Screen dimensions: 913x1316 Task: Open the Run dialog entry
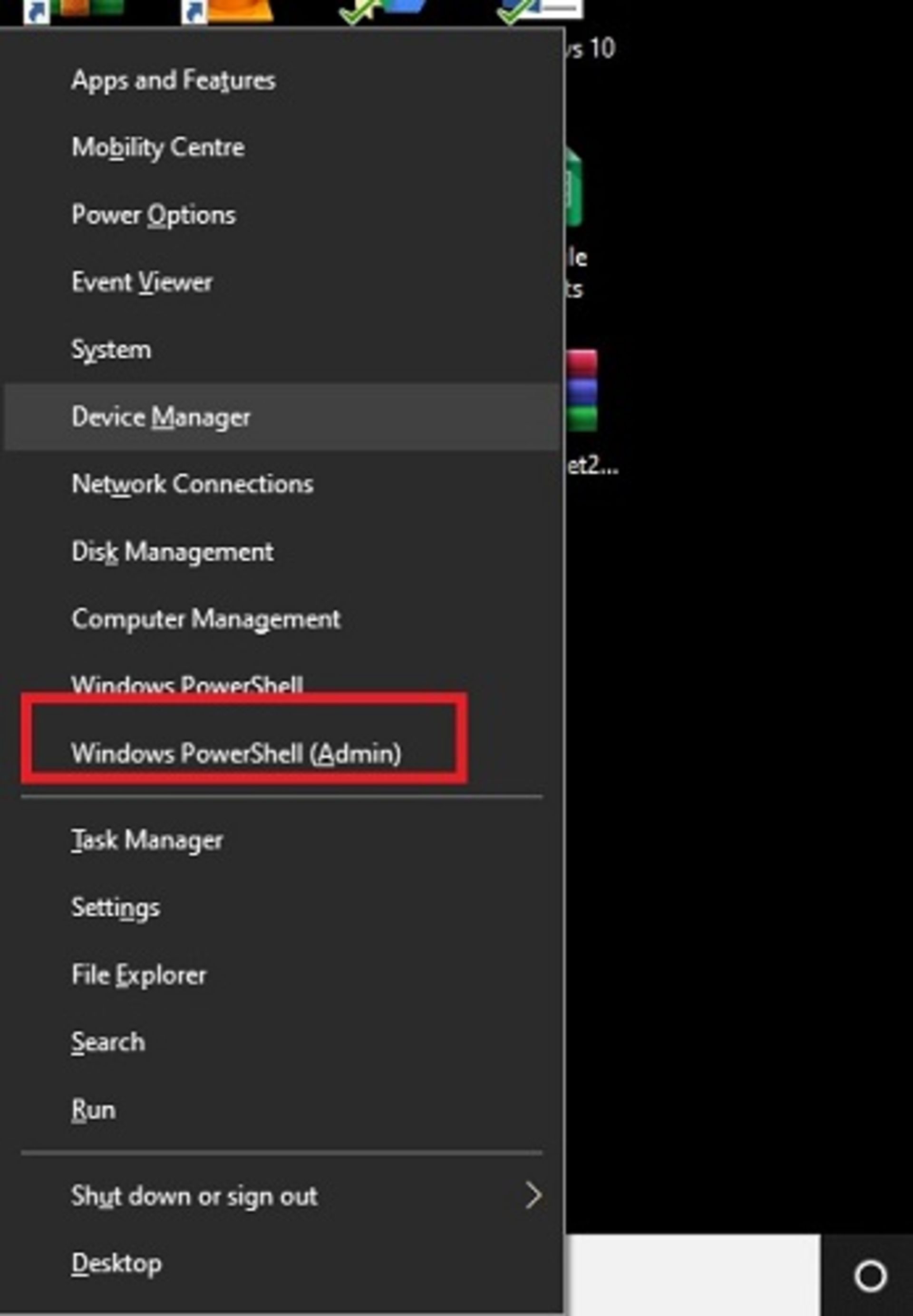pyautogui.click(x=282, y=1110)
